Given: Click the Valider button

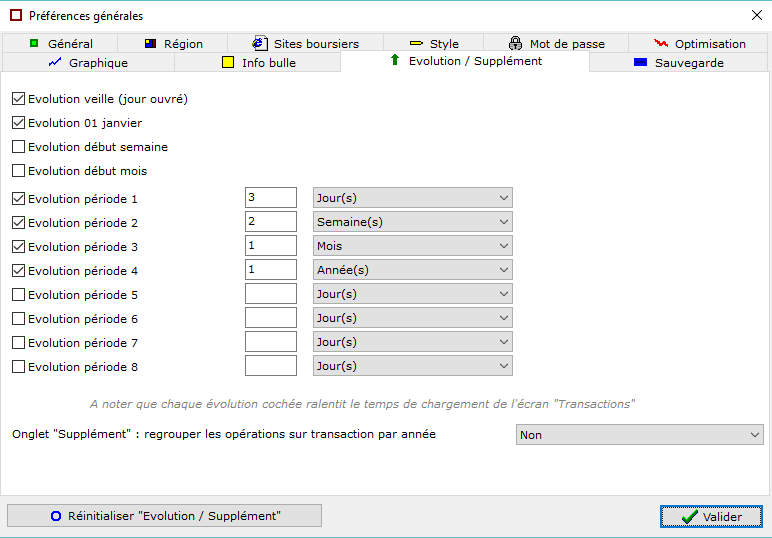Looking at the screenshot, I should pyautogui.click(x=711, y=516).
